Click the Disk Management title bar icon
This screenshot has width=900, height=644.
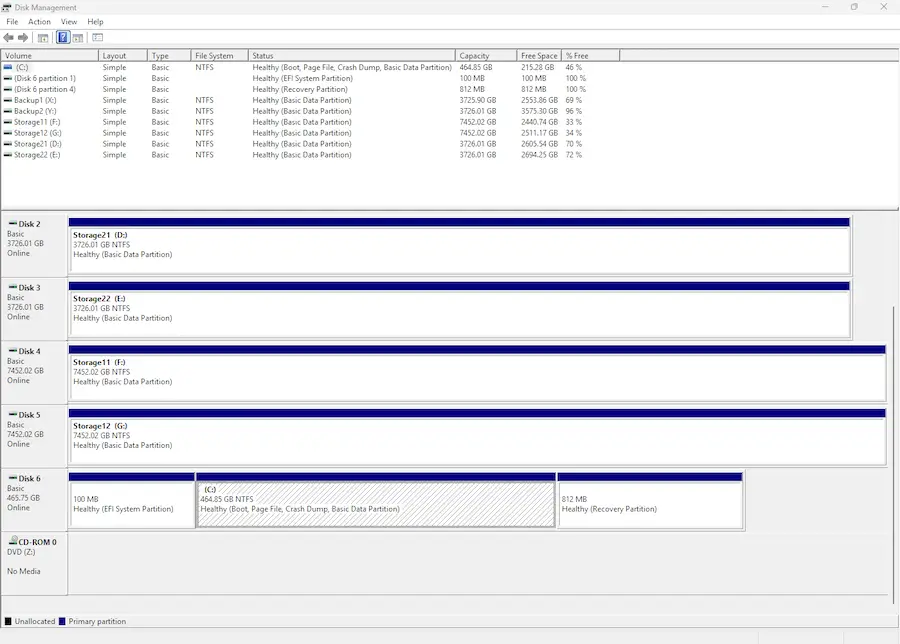(6, 7)
